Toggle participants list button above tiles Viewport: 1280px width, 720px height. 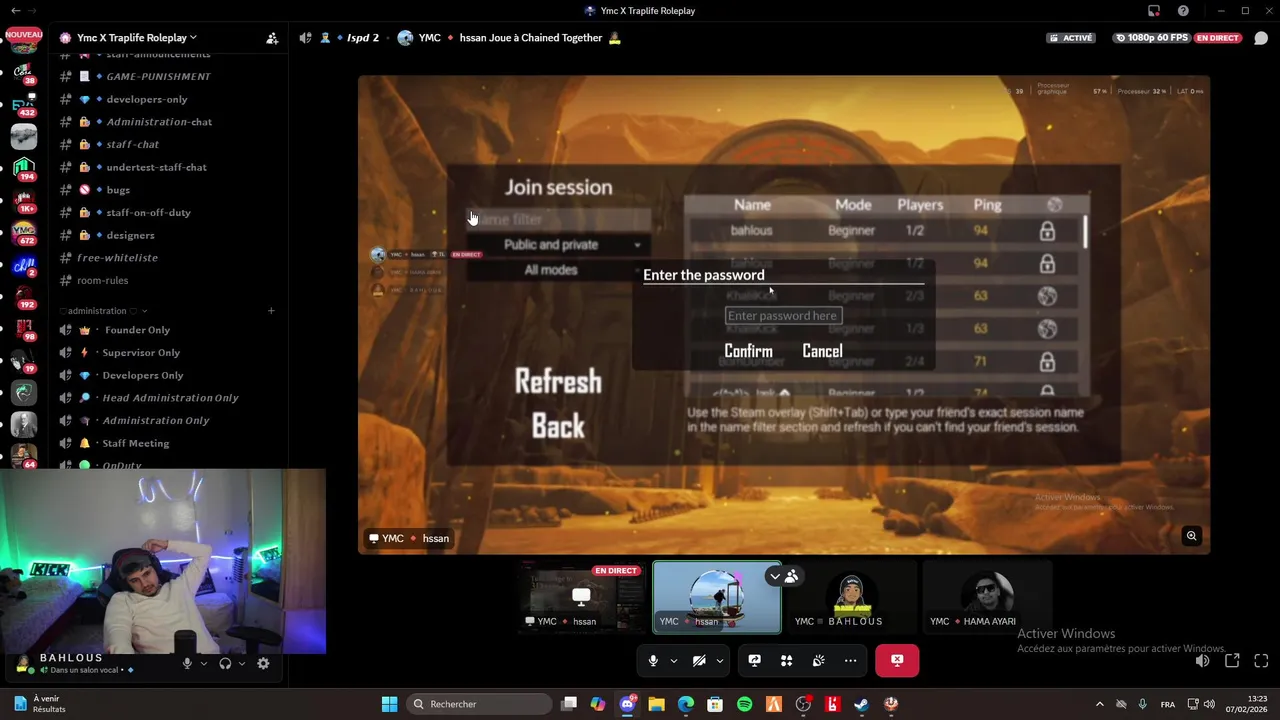tap(783, 576)
